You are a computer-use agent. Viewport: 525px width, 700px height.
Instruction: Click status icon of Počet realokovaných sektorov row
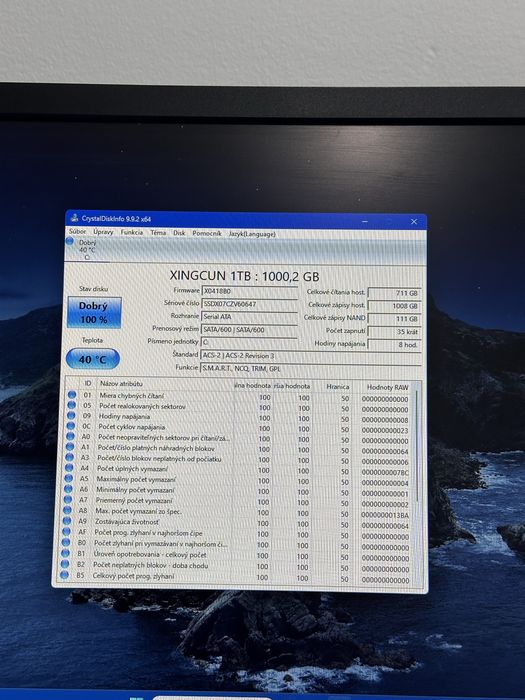71,405
